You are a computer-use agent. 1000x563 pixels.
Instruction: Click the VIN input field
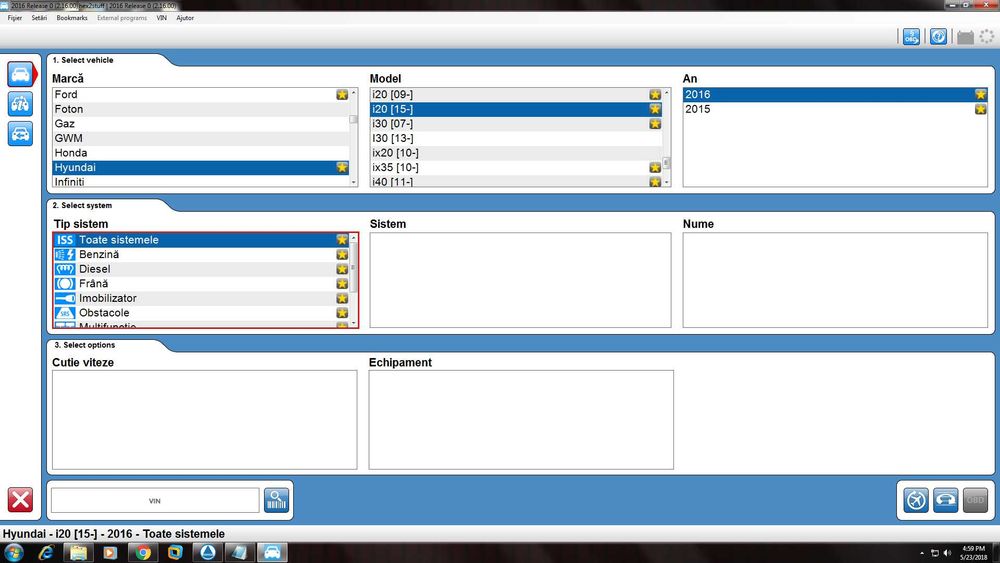pyautogui.click(x=155, y=501)
